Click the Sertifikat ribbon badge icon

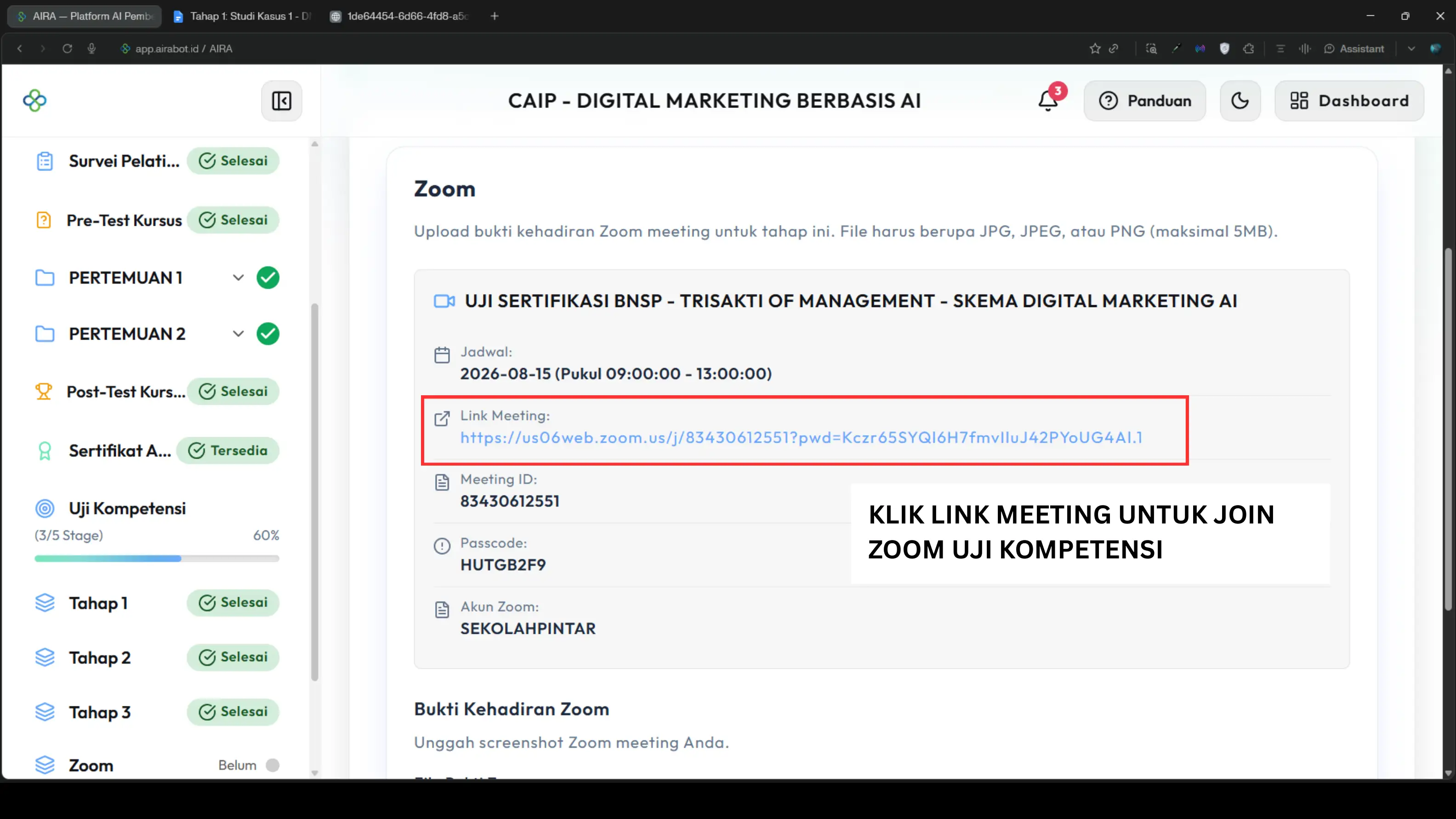(x=45, y=451)
